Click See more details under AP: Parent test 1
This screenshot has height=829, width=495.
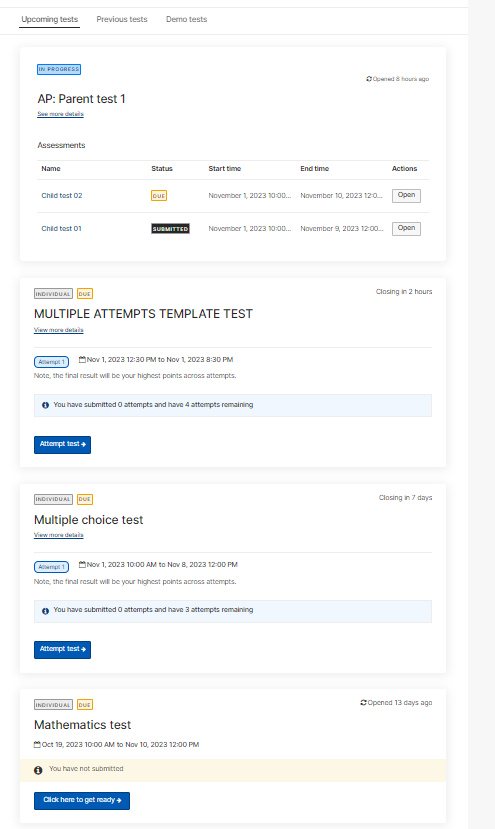pyautogui.click(x=60, y=114)
